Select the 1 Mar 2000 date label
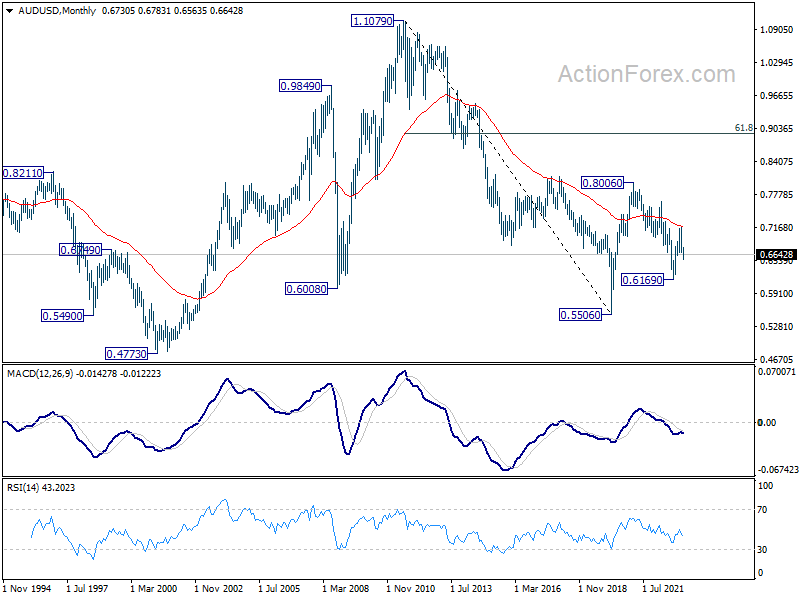The image size is (800, 600). pos(154,589)
